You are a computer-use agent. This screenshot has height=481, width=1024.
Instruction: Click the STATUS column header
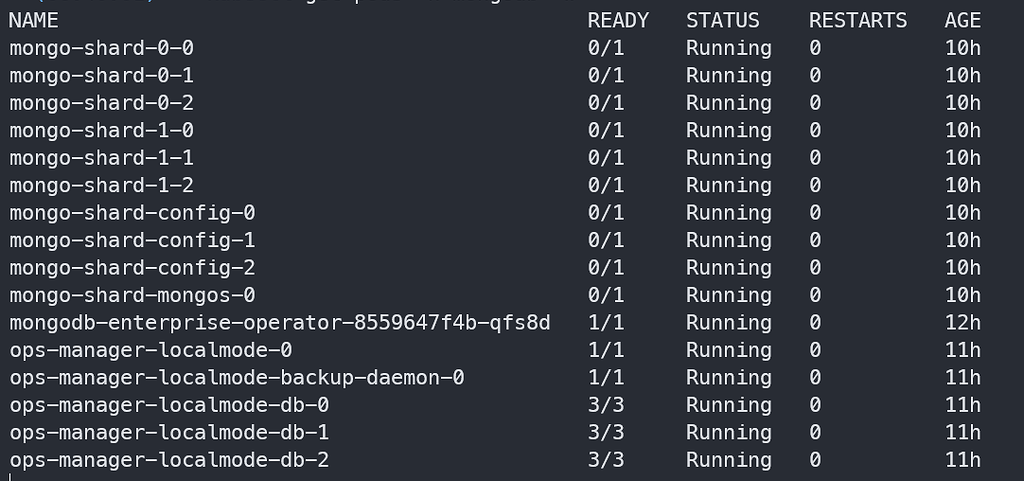pos(723,20)
